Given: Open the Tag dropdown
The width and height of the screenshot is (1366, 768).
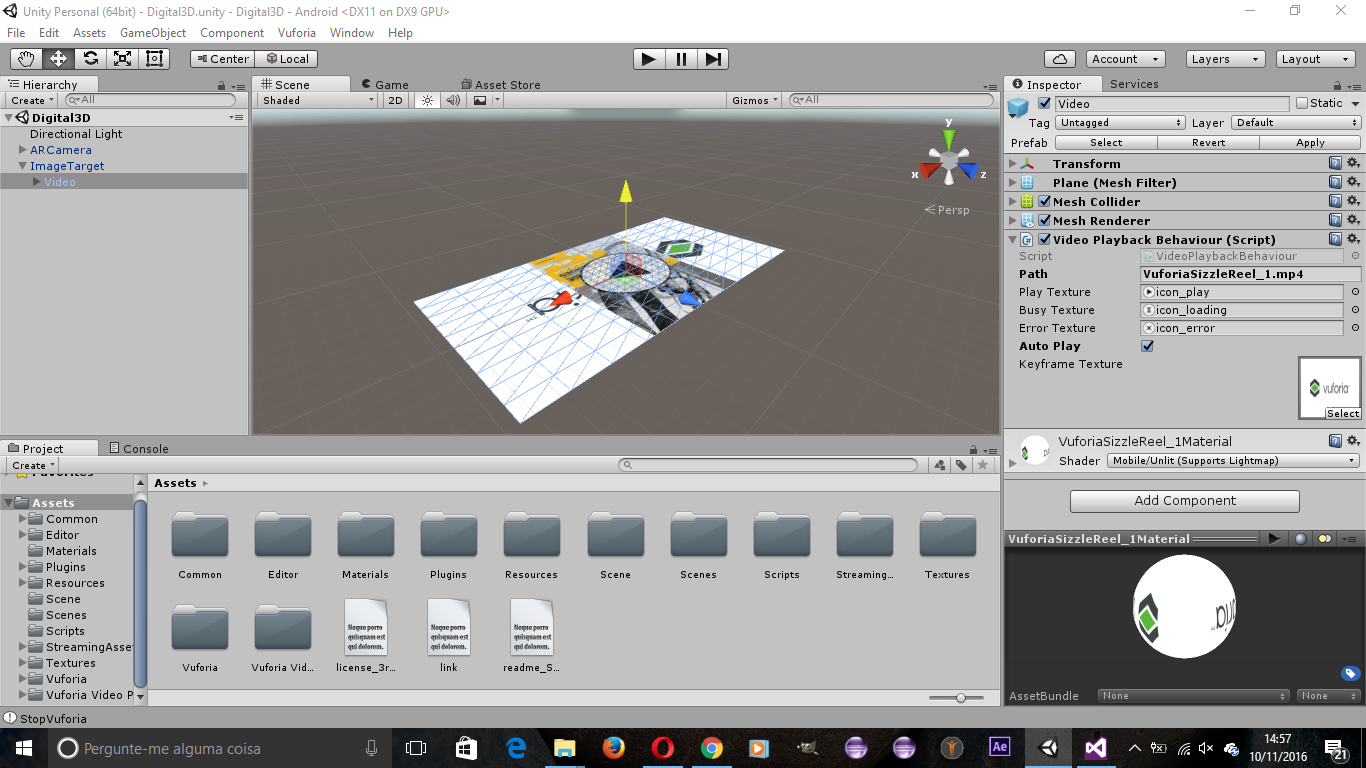Looking at the screenshot, I should (x=1121, y=123).
